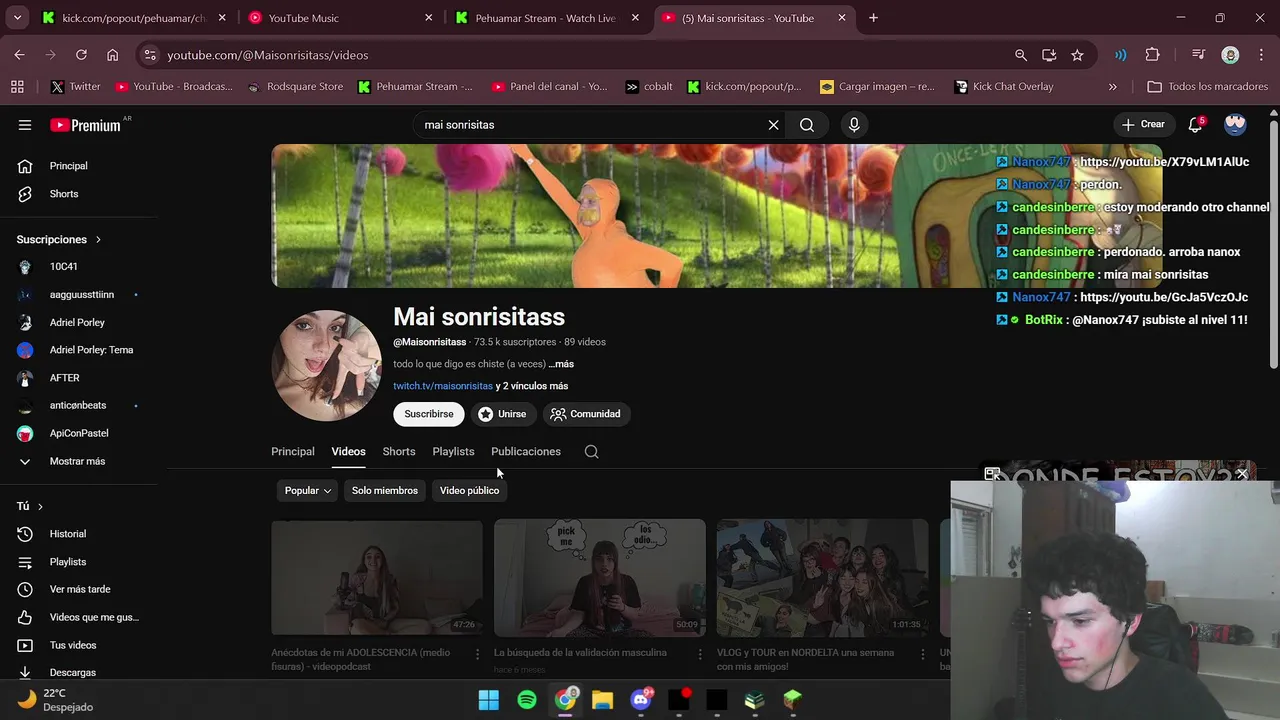Open Ver más tarde in sidebar
The image size is (1280, 720).
78,590
